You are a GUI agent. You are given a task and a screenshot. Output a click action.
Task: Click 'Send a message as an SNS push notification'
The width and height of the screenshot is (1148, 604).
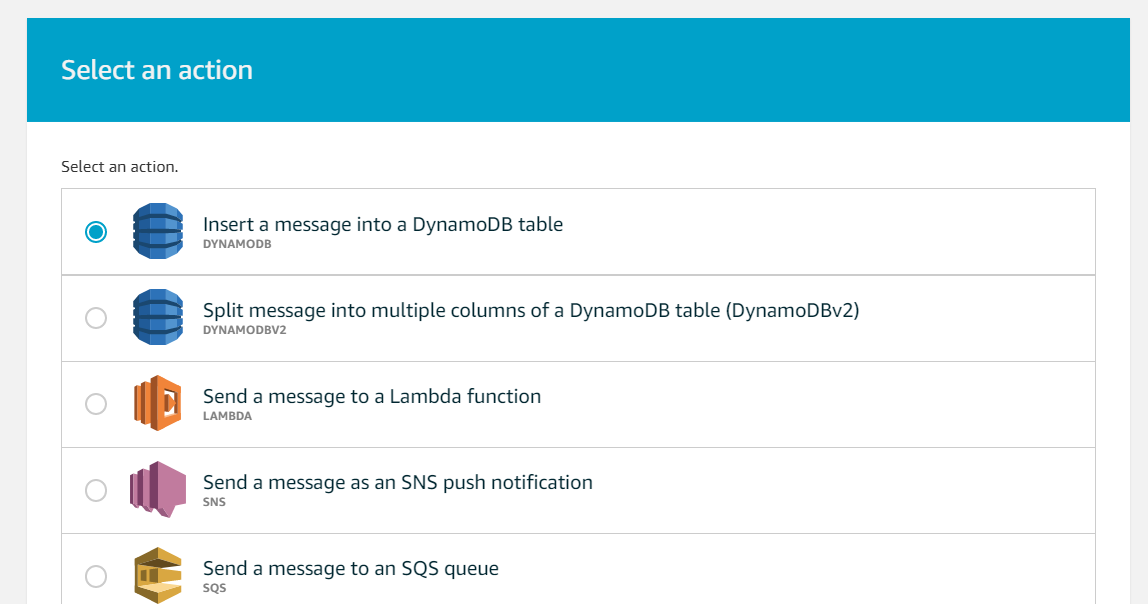click(398, 482)
